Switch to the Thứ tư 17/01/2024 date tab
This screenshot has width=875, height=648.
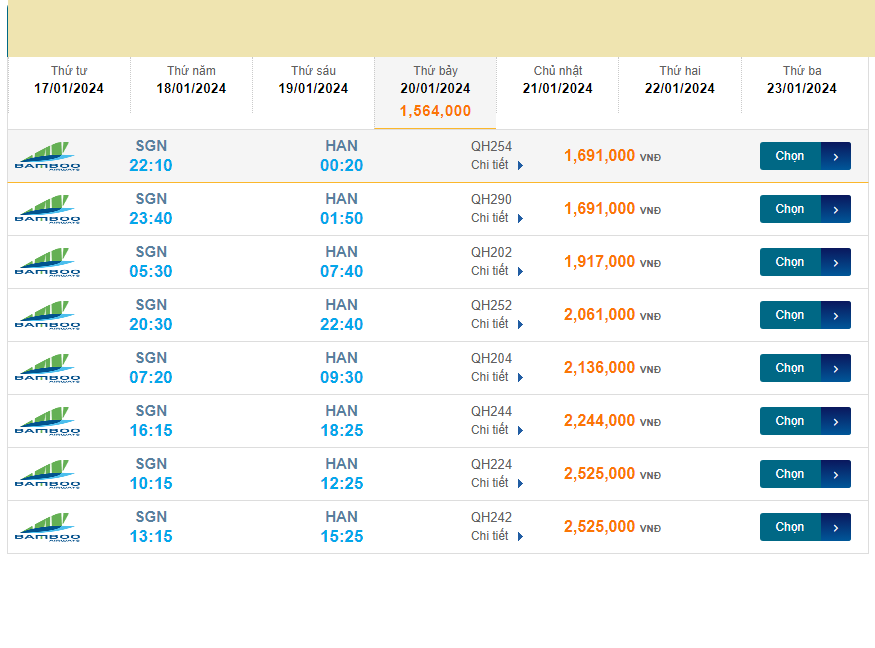pyautogui.click(x=69, y=80)
